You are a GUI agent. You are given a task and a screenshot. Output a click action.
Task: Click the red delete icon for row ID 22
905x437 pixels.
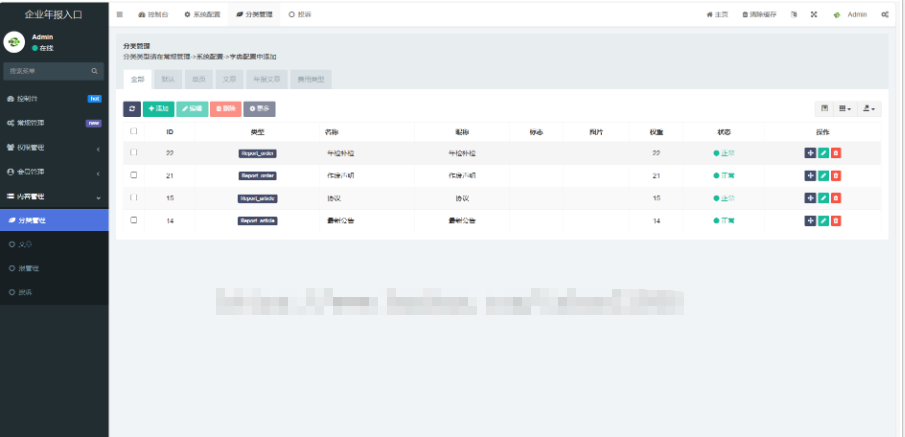836,153
